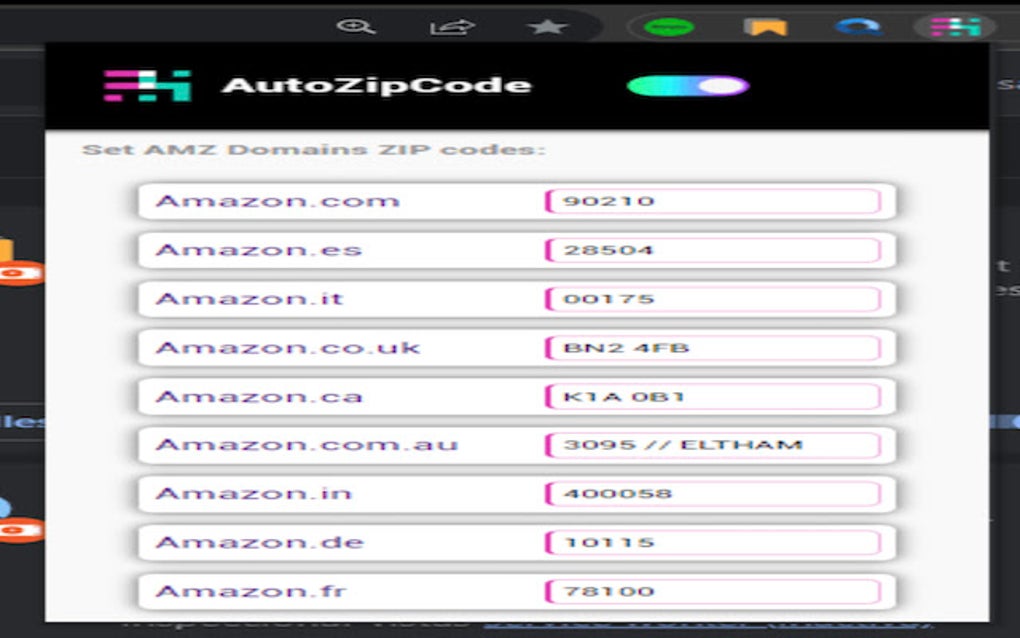Click the Amazon.com domain label
1020x638 pixels.
tap(278, 201)
